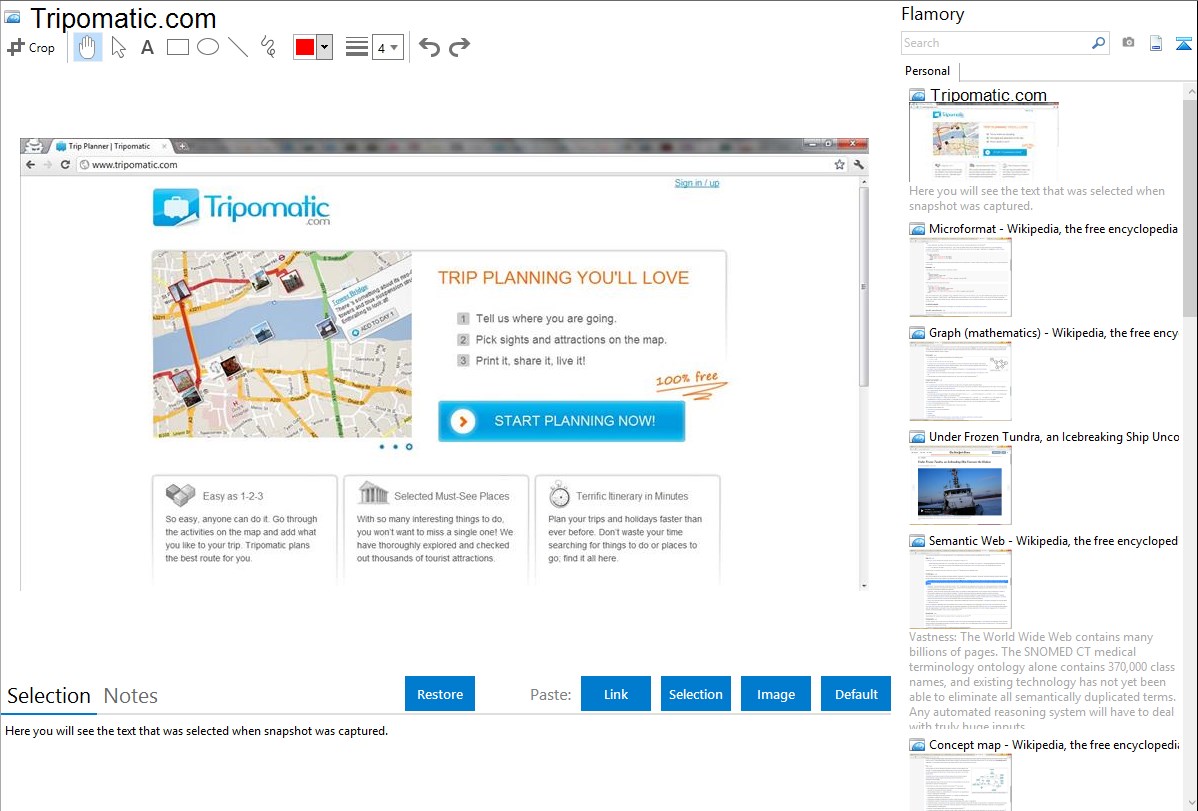This screenshot has width=1198, height=811.
Task: Open the Personal tab
Action: (927, 71)
